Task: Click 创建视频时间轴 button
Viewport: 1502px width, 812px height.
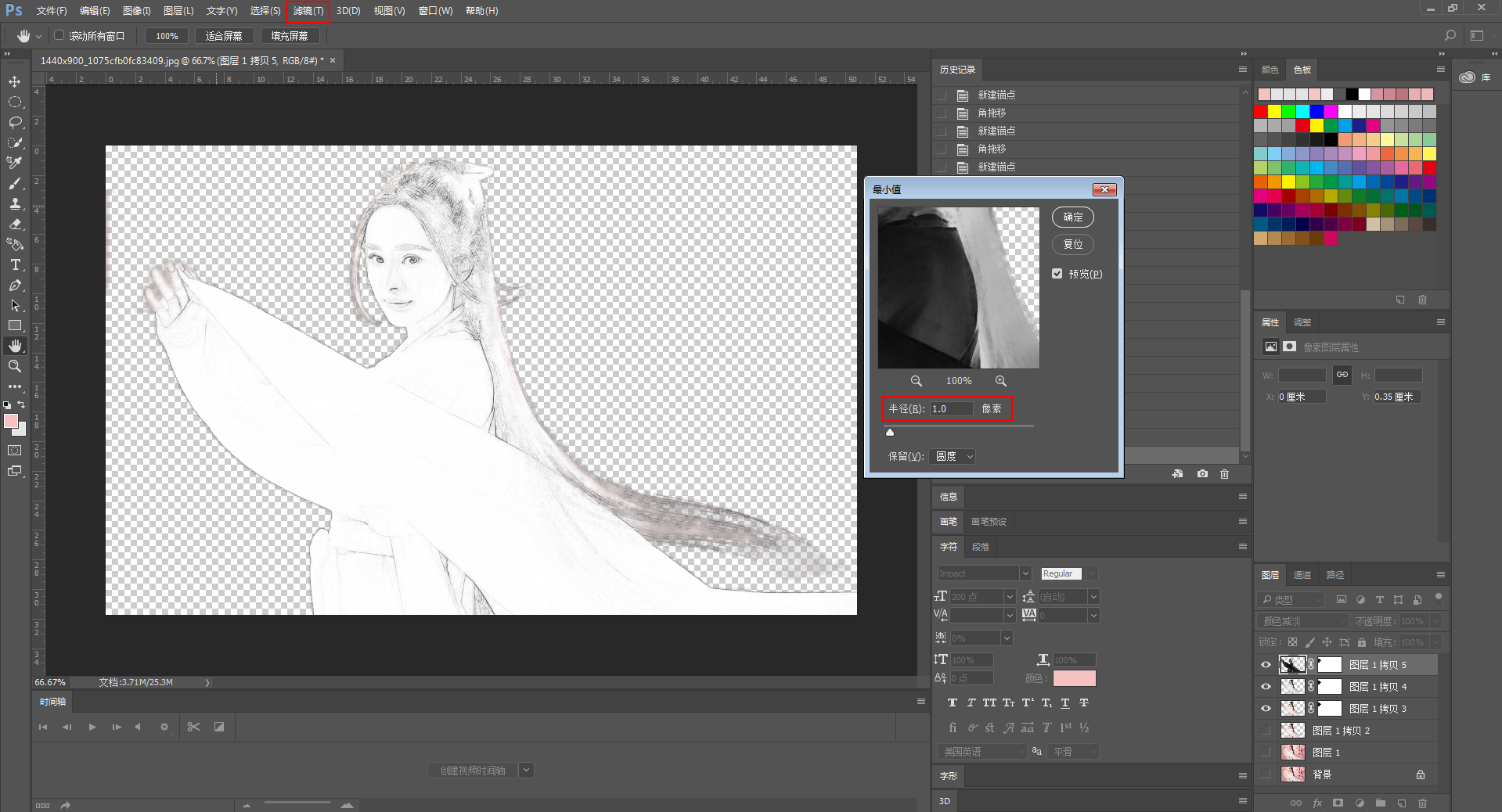Action: [473, 771]
